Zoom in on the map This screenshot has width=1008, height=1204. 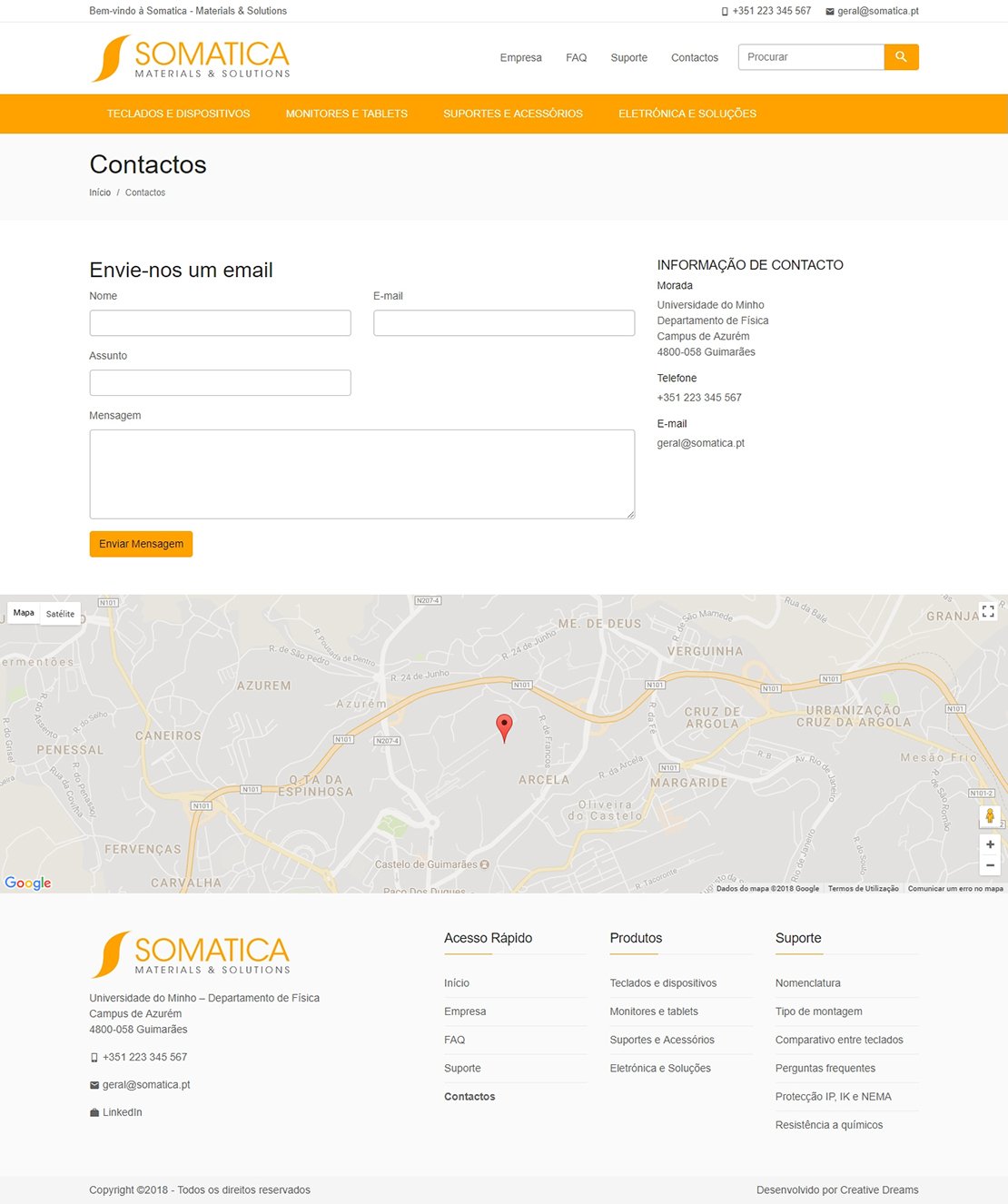pos(990,844)
